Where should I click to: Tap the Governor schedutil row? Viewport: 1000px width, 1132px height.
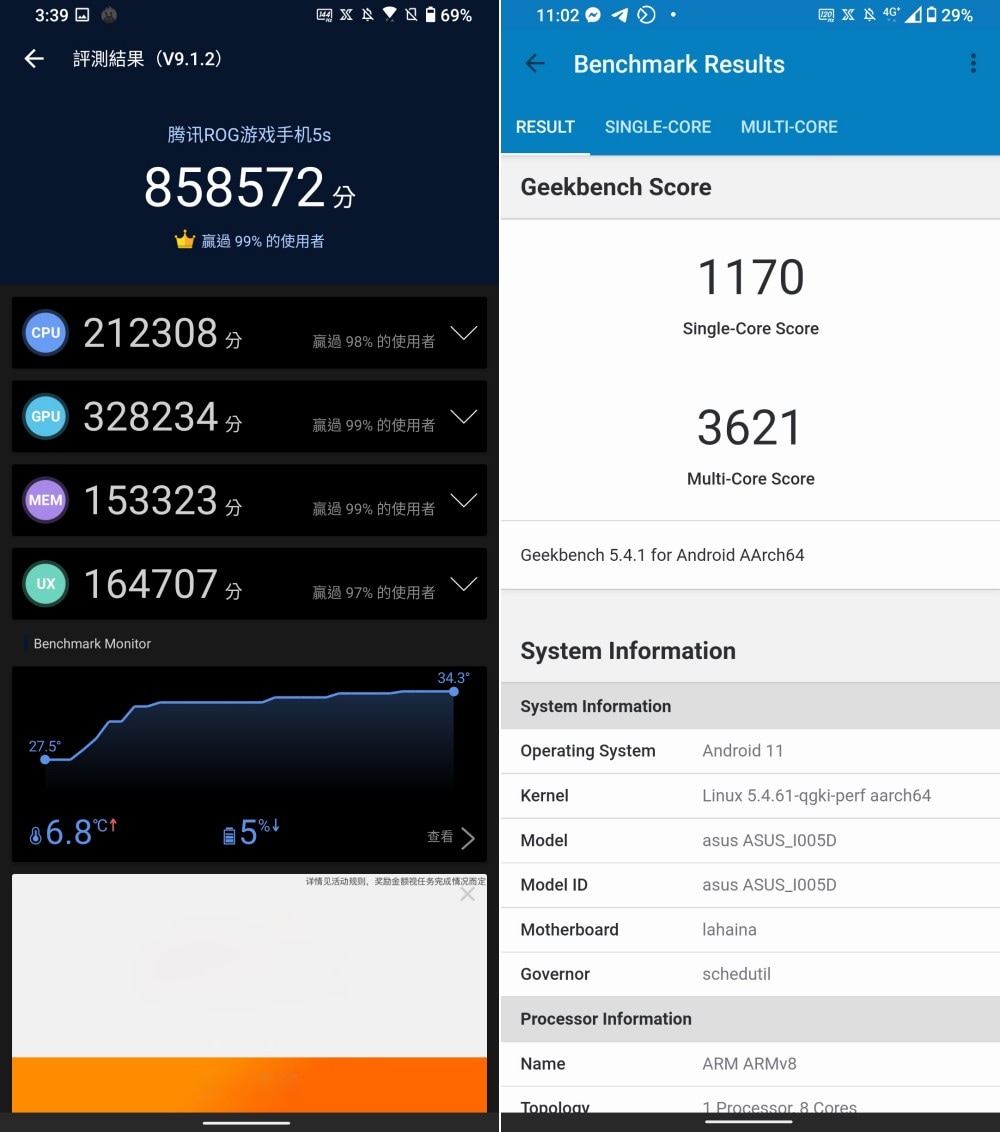pos(750,975)
